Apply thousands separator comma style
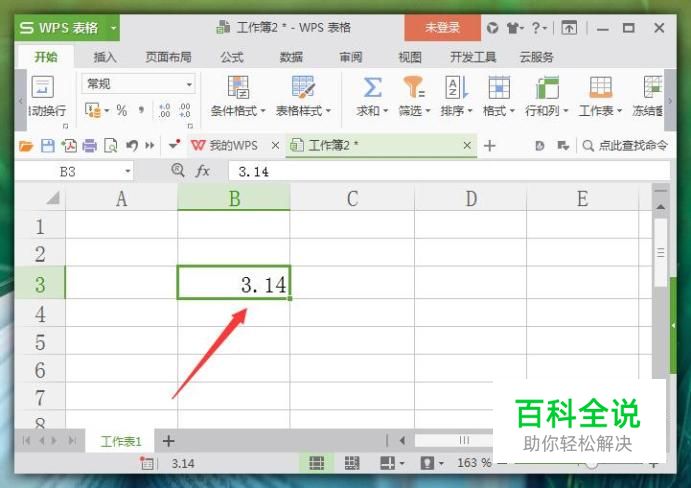 (x=141, y=110)
